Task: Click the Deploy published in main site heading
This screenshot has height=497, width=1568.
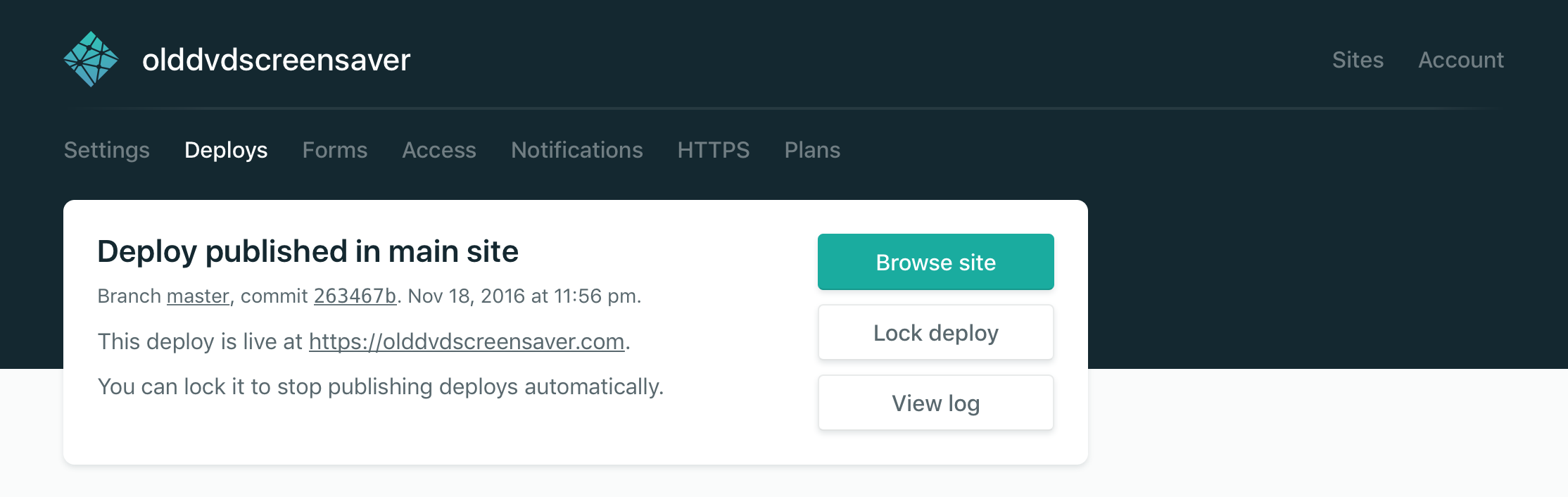Action: [308, 251]
